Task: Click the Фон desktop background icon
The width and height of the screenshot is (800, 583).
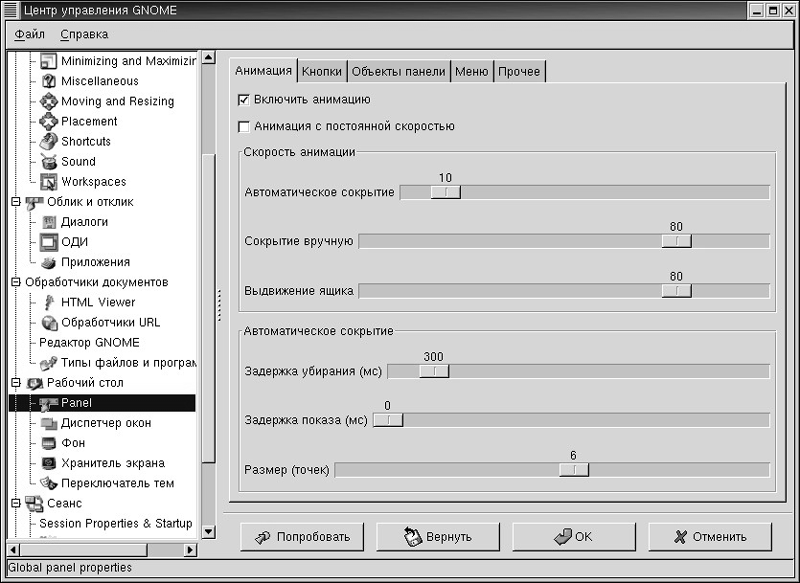Action: [x=49, y=443]
